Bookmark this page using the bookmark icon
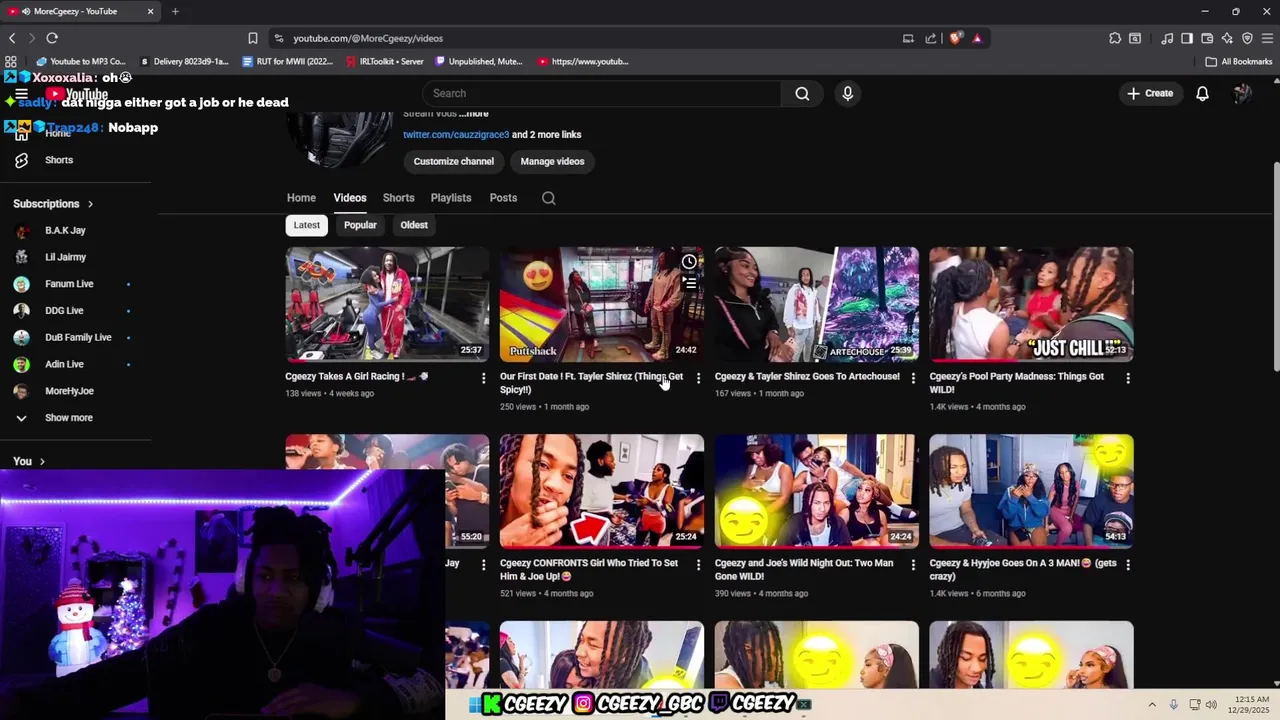Viewport: 1280px width, 720px height. [x=253, y=38]
